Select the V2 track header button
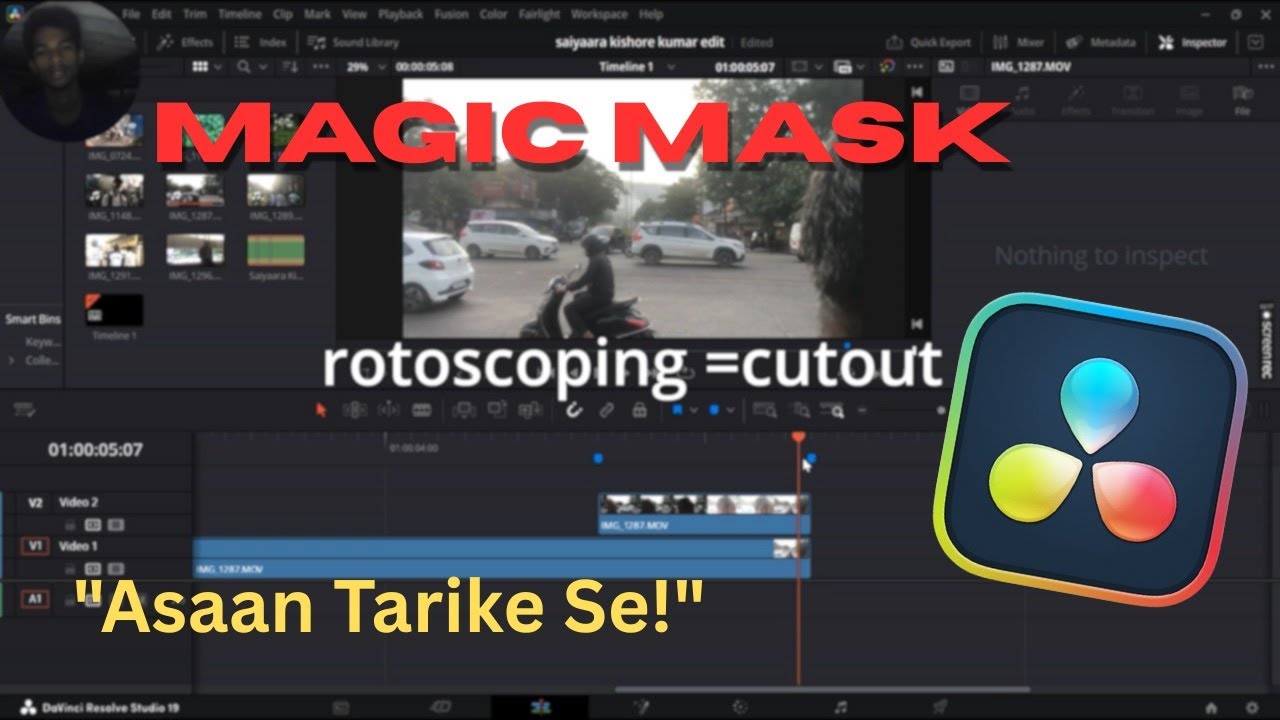This screenshot has width=1280, height=720. pos(35,503)
